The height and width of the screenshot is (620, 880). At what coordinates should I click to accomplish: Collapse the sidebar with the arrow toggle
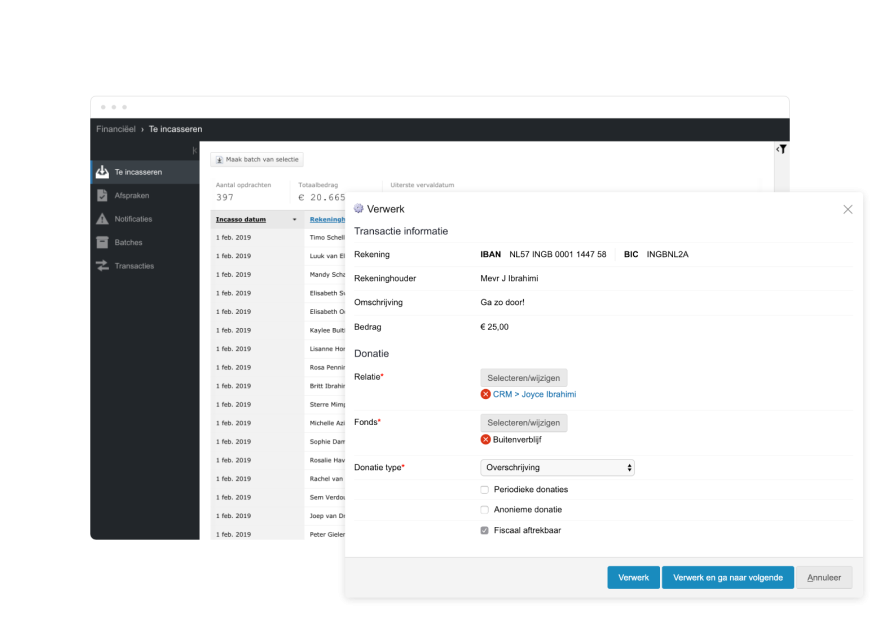tap(194, 150)
